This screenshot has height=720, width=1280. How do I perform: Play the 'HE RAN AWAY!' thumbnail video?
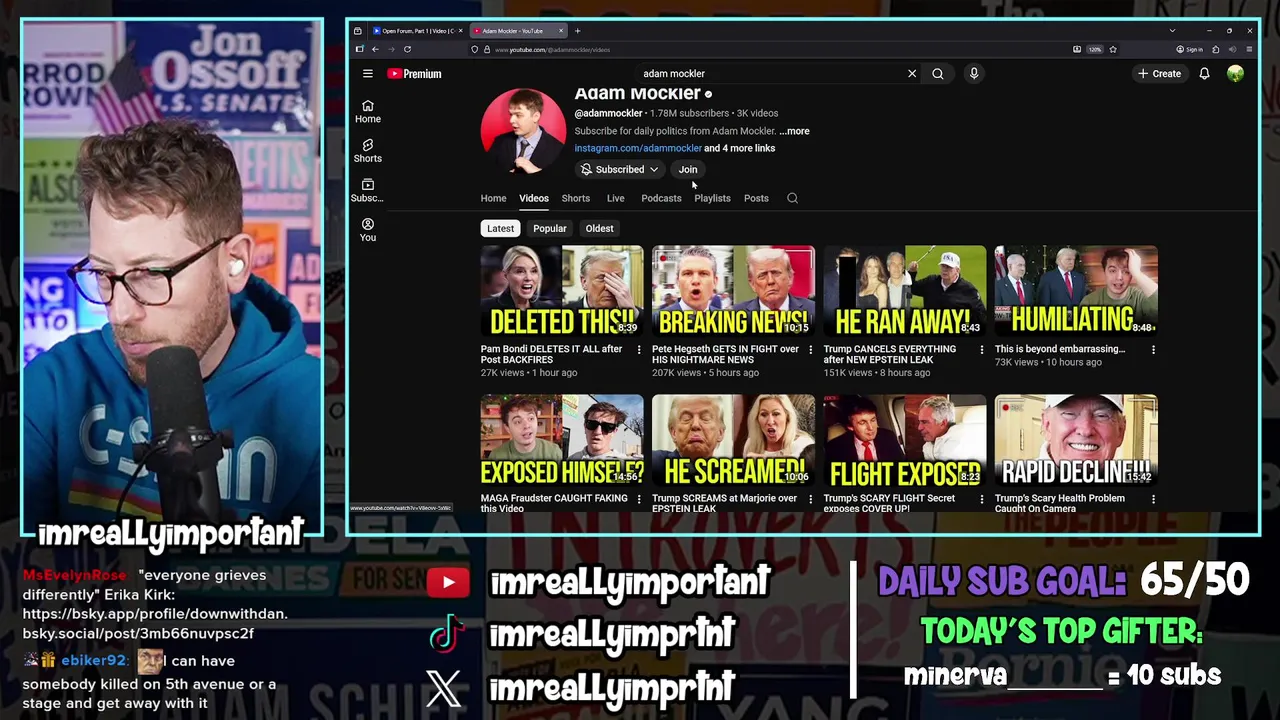[905, 291]
